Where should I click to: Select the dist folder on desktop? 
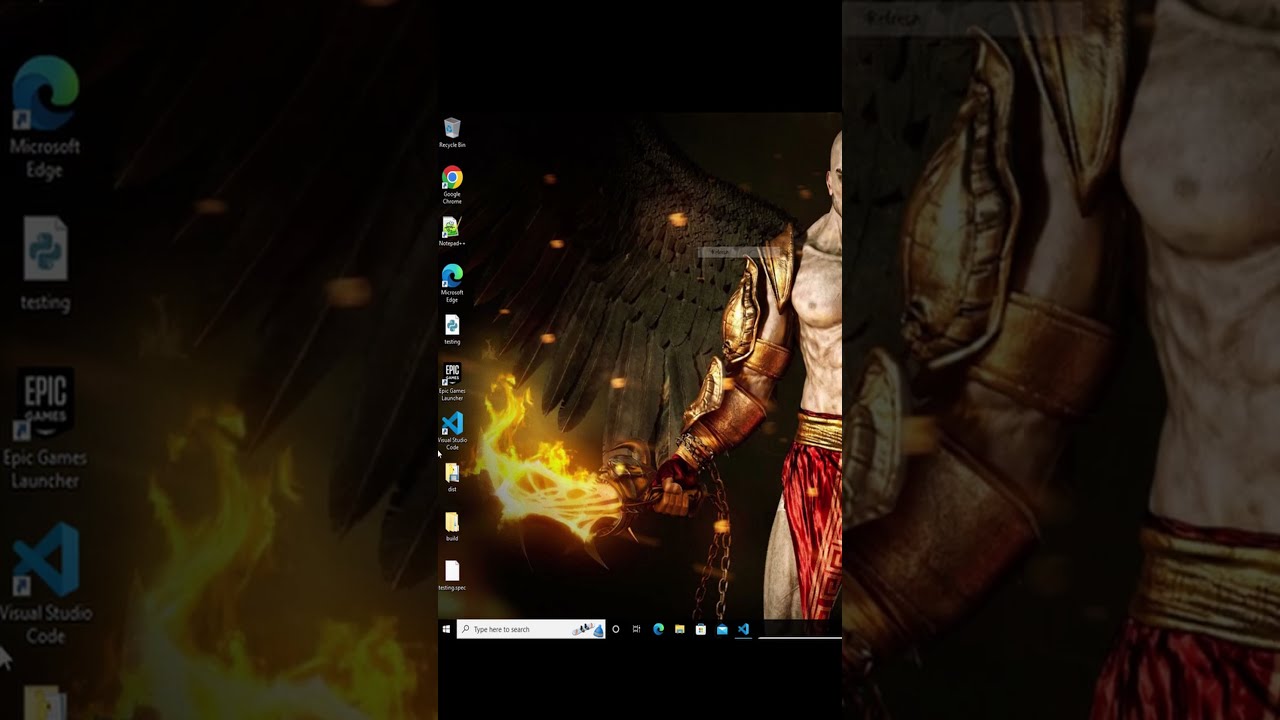(x=452, y=477)
